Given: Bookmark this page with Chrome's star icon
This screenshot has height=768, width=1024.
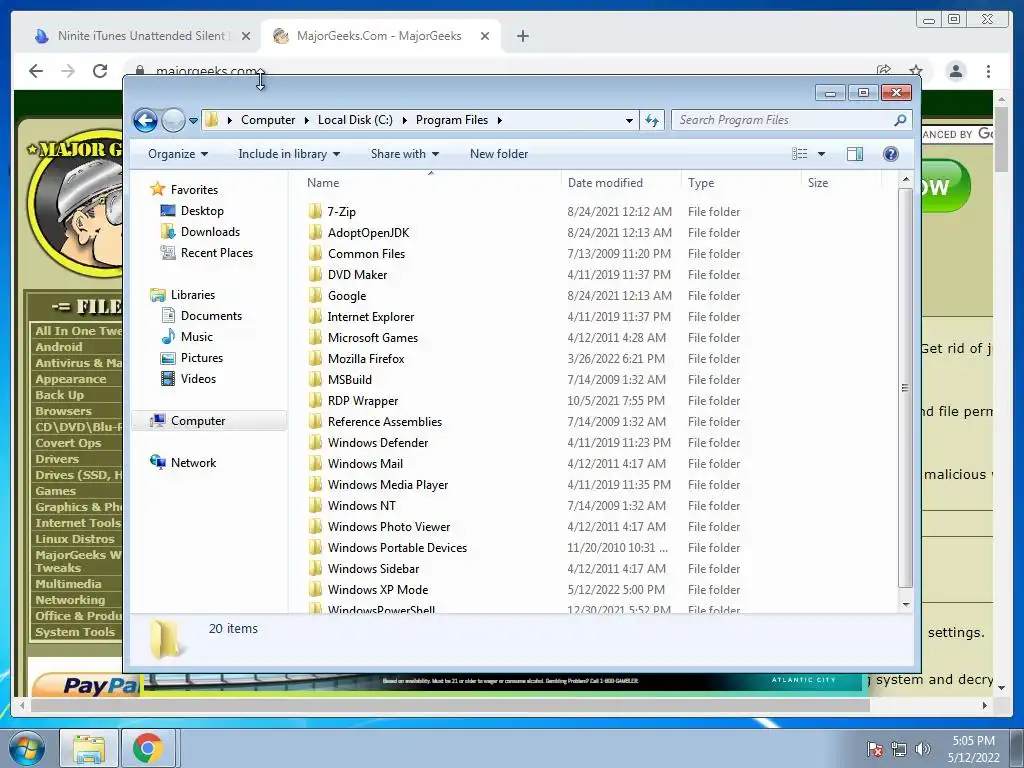Looking at the screenshot, I should point(916,71).
